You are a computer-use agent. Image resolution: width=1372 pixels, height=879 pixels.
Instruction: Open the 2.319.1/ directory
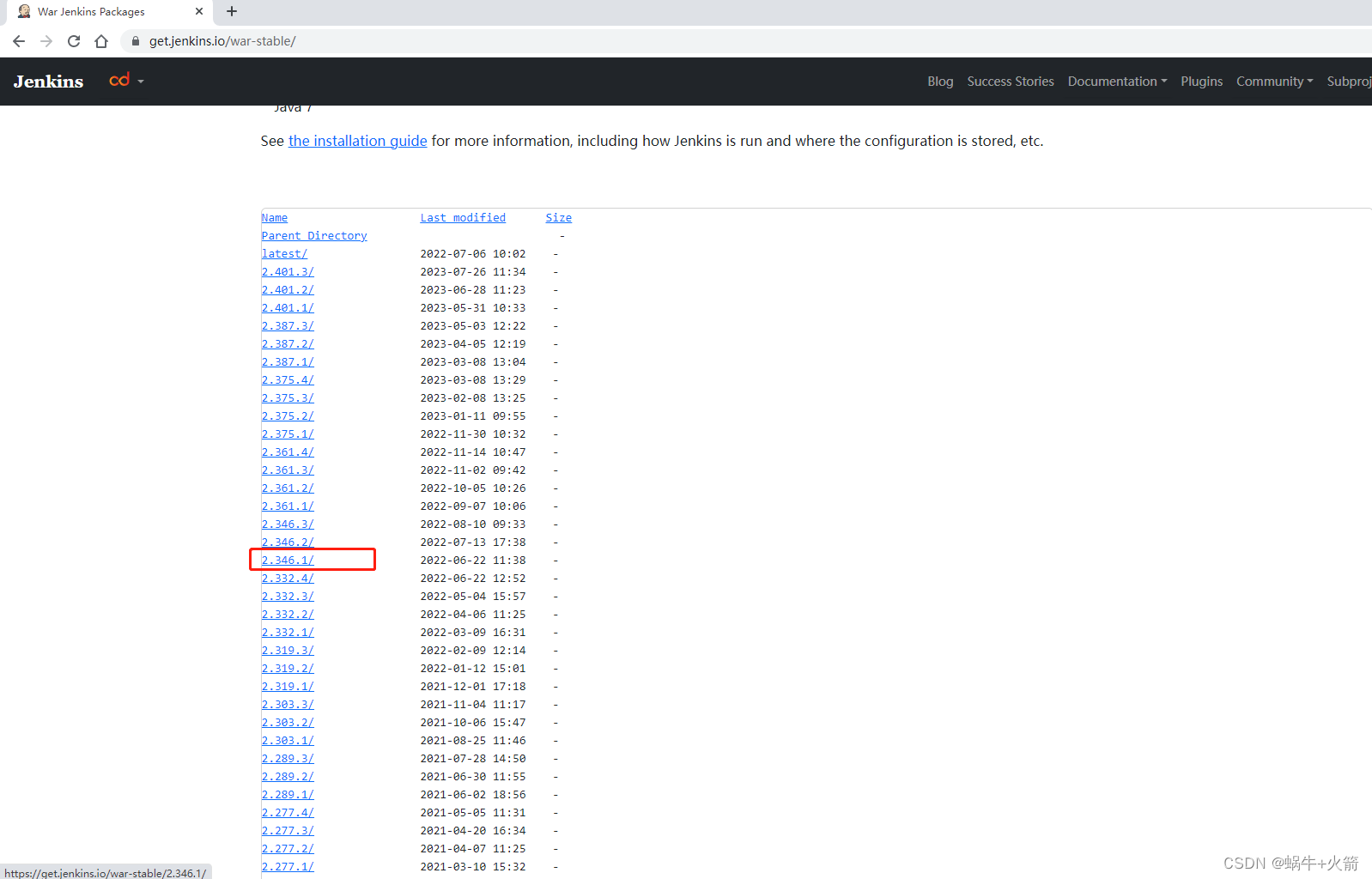click(288, 687)
